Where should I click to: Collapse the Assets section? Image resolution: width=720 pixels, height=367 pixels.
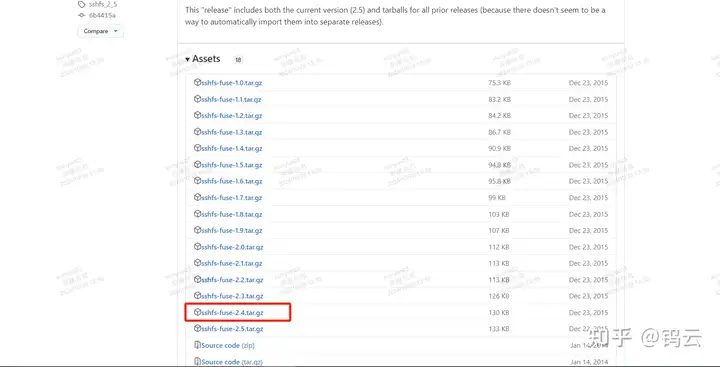point(203,59)
